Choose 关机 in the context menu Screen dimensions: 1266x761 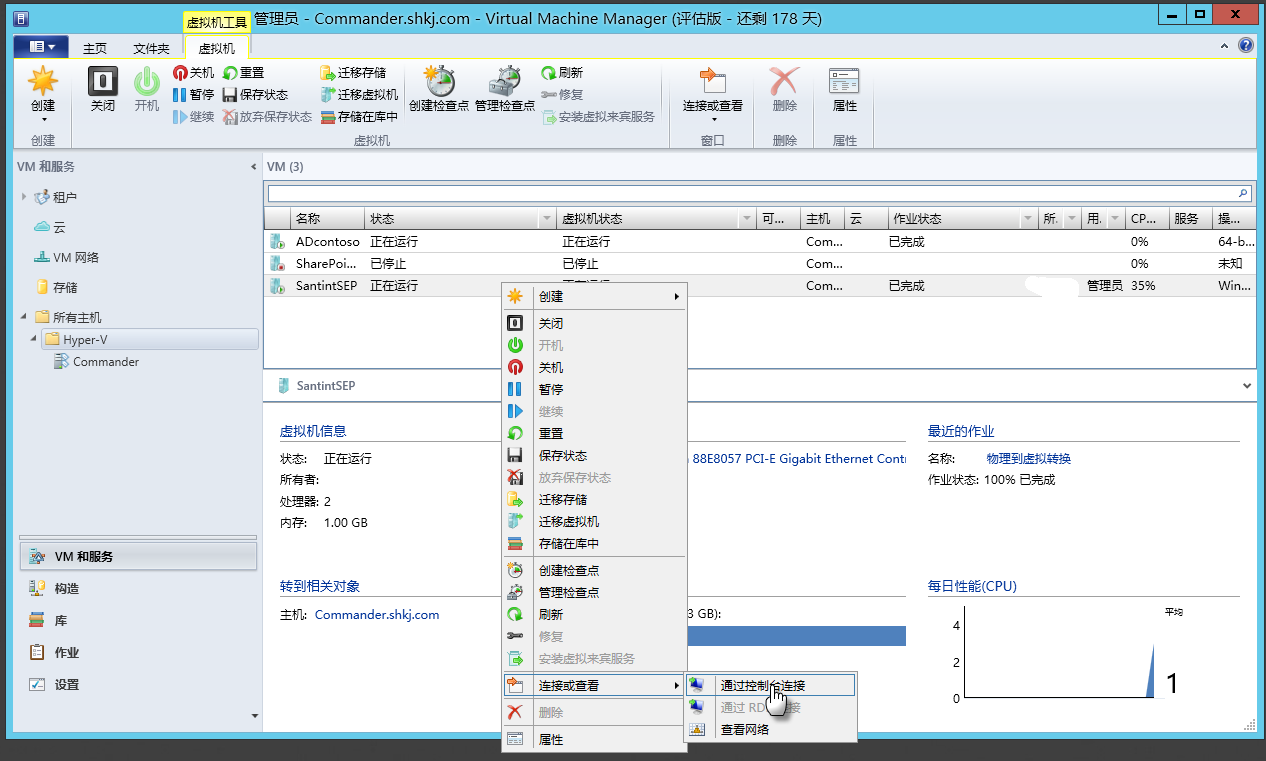(594, 367)
